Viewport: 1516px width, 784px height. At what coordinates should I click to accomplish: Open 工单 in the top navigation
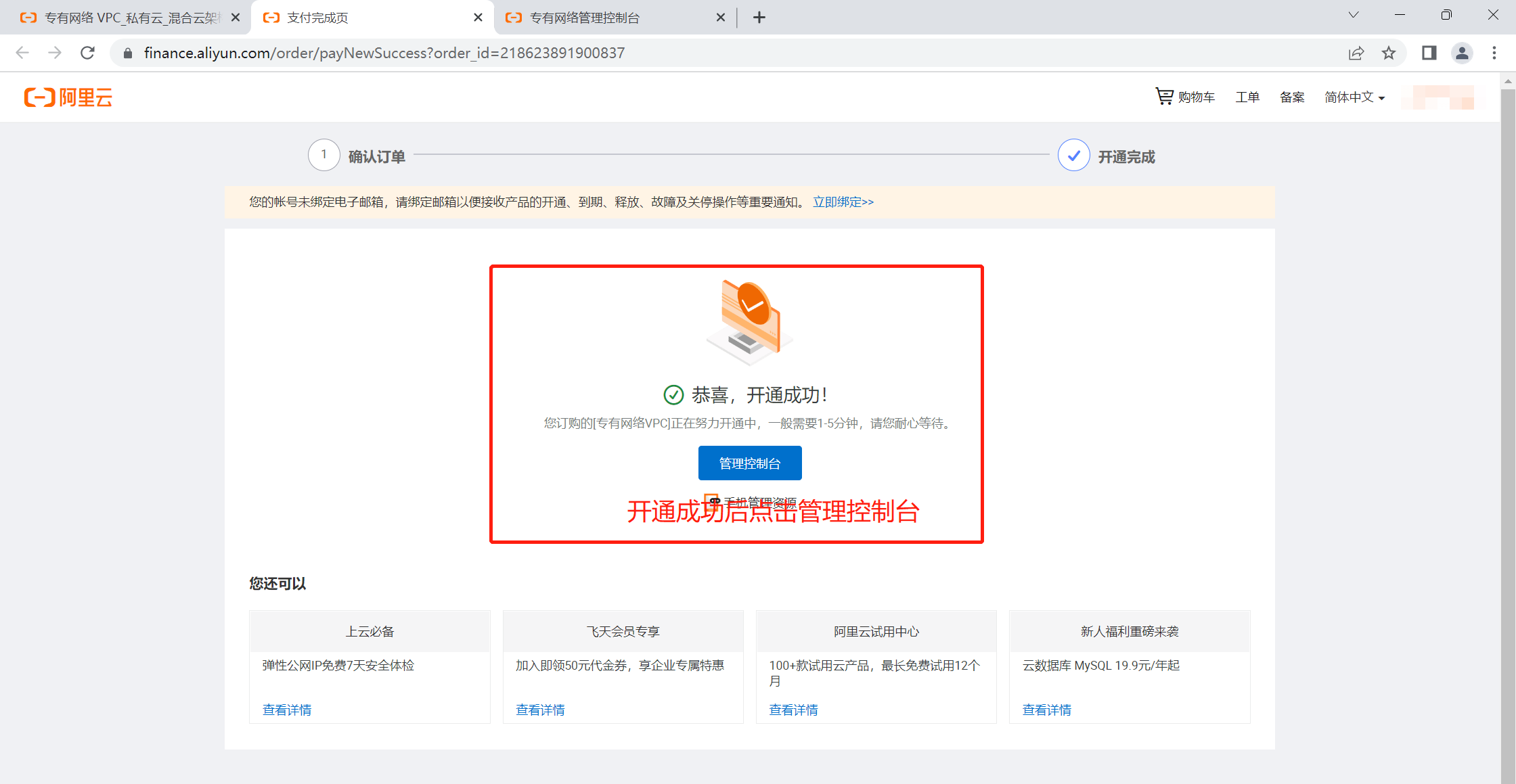tap(1247, 97)
